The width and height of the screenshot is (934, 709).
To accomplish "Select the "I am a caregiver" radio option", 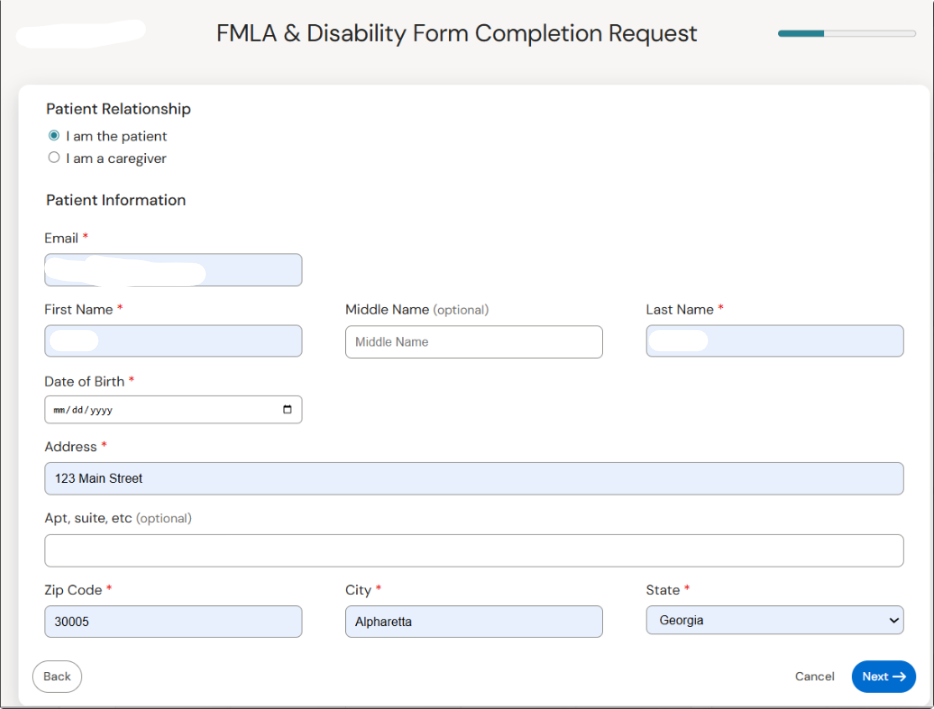I will [54, 158].
